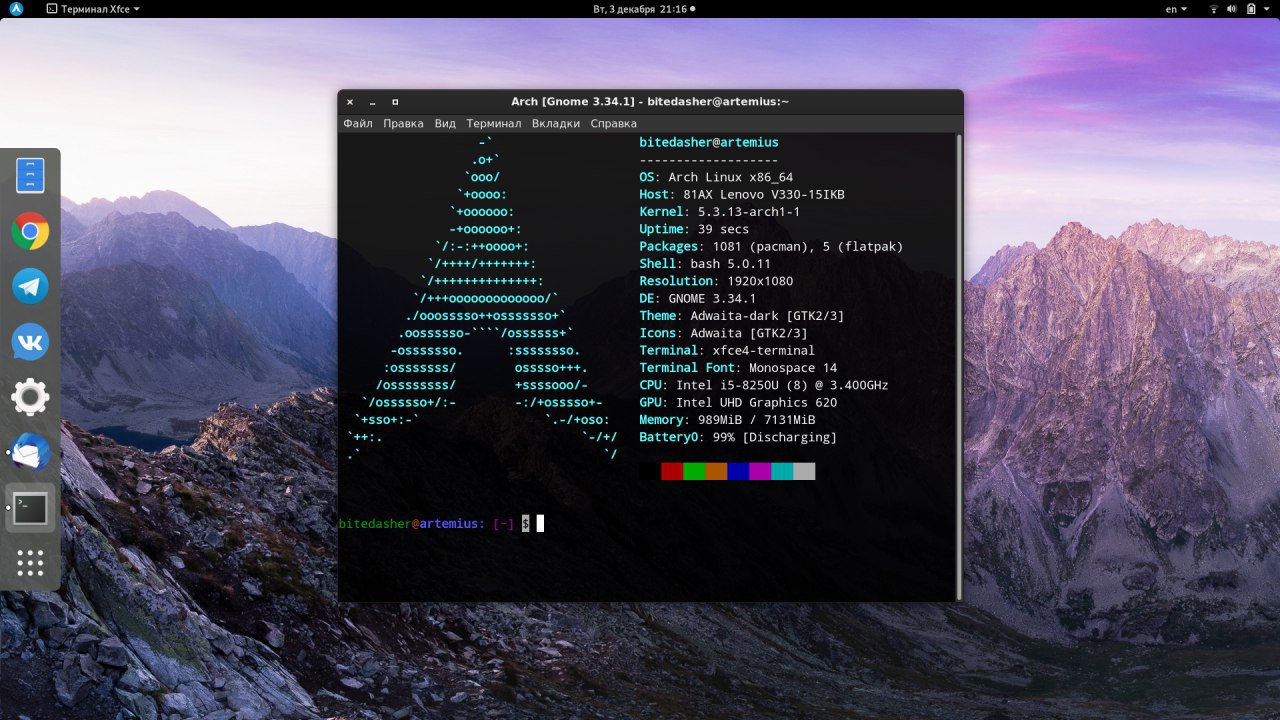The image size is (1280, 720).
Task: Click the 'Terminal Font: Monospace 14' line
Action: pos(738,368)
